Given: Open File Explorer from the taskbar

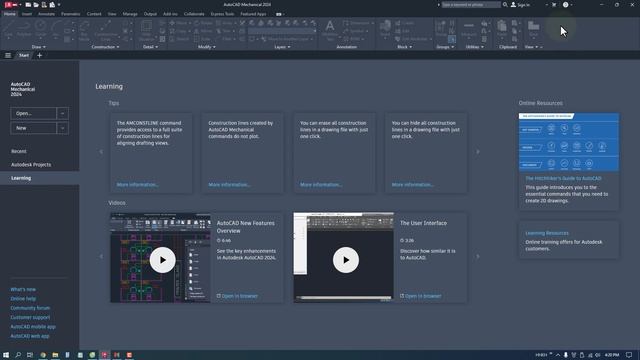Looking at the screenshot, I should [x=55, y=355].
